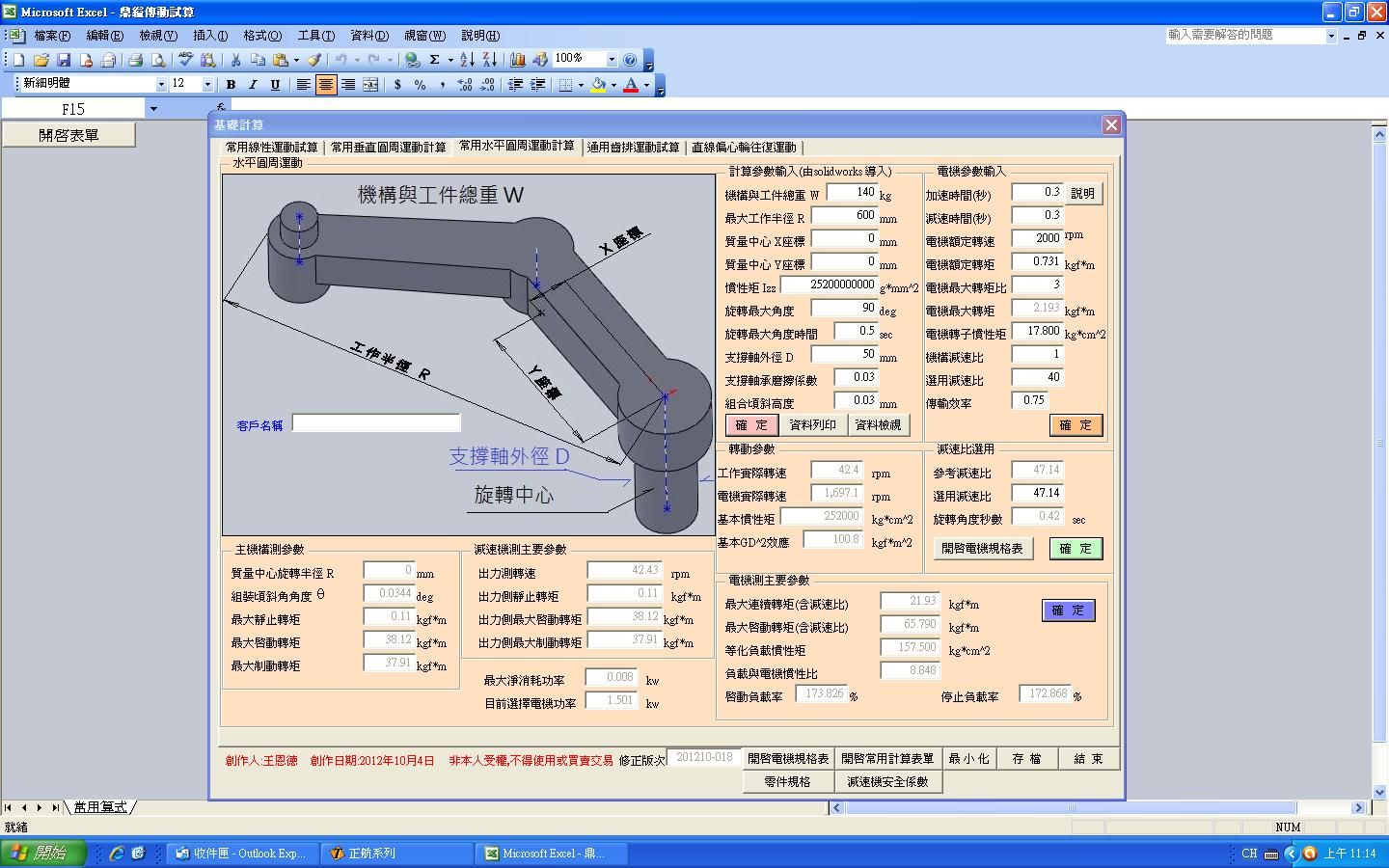Expand the AutoSum dropdown arrow

(449, 60)
